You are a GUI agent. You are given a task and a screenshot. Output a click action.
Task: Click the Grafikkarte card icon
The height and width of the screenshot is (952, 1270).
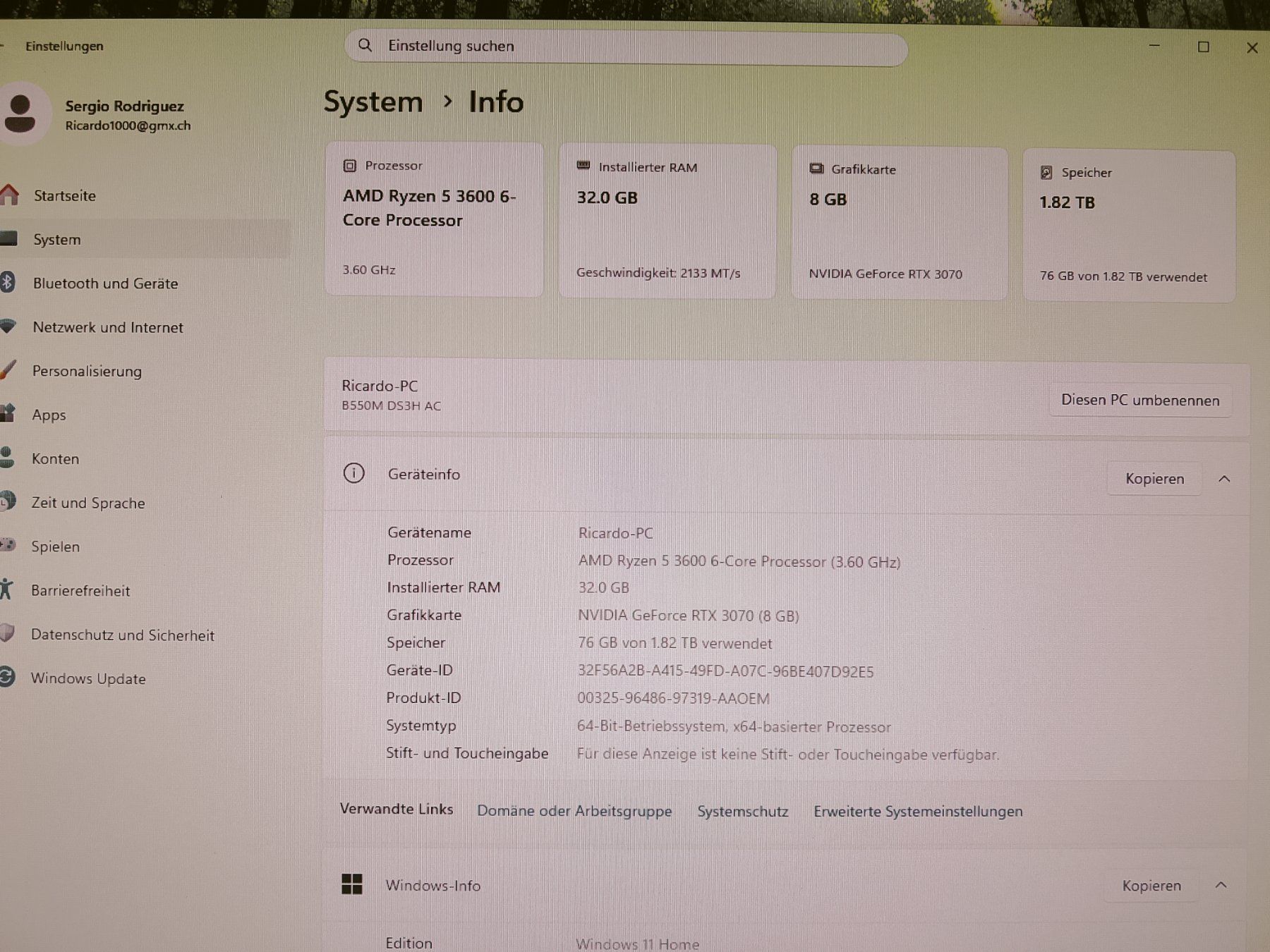pos(816,169)
